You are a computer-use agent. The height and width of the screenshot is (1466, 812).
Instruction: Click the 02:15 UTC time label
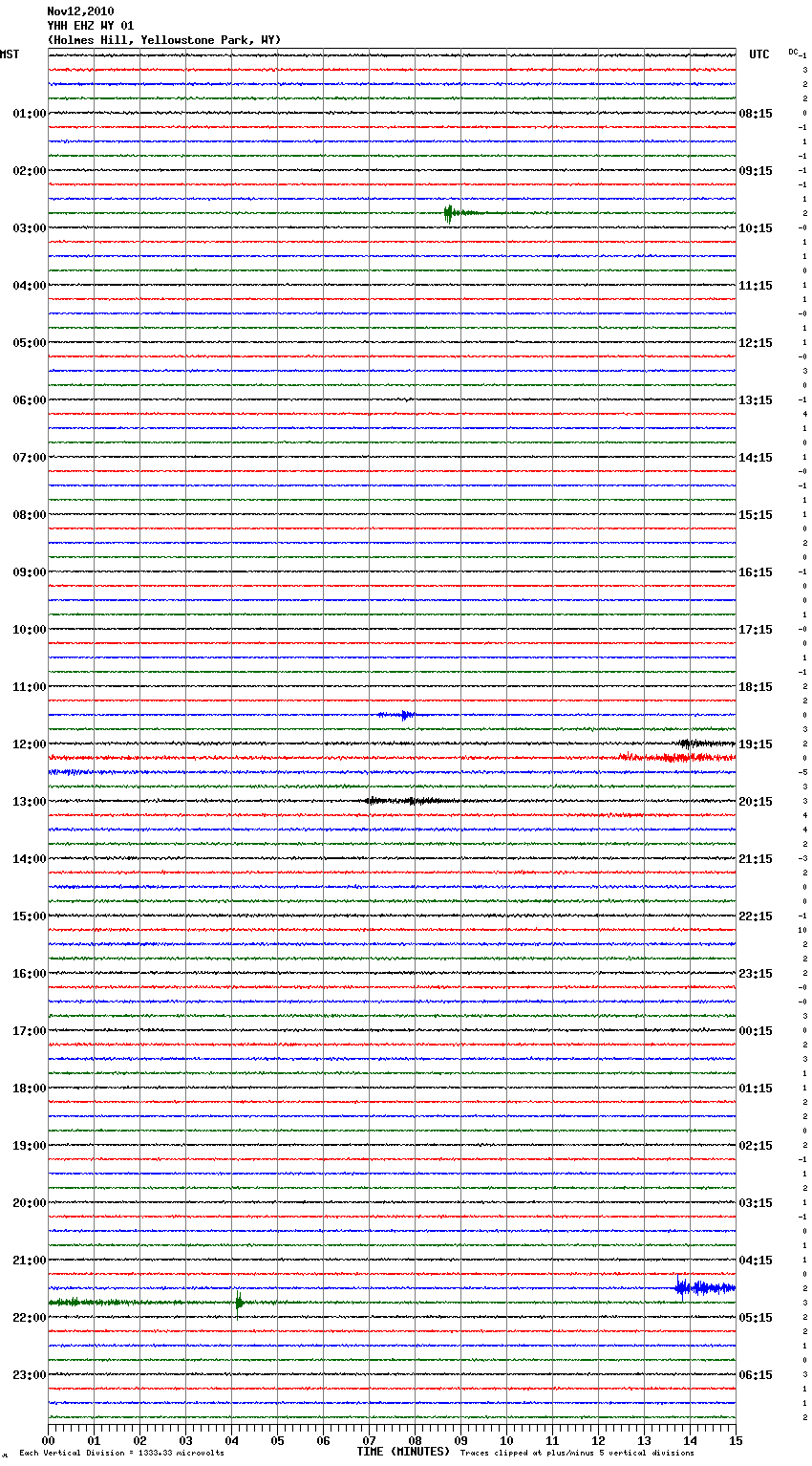tap(756, 1146)
